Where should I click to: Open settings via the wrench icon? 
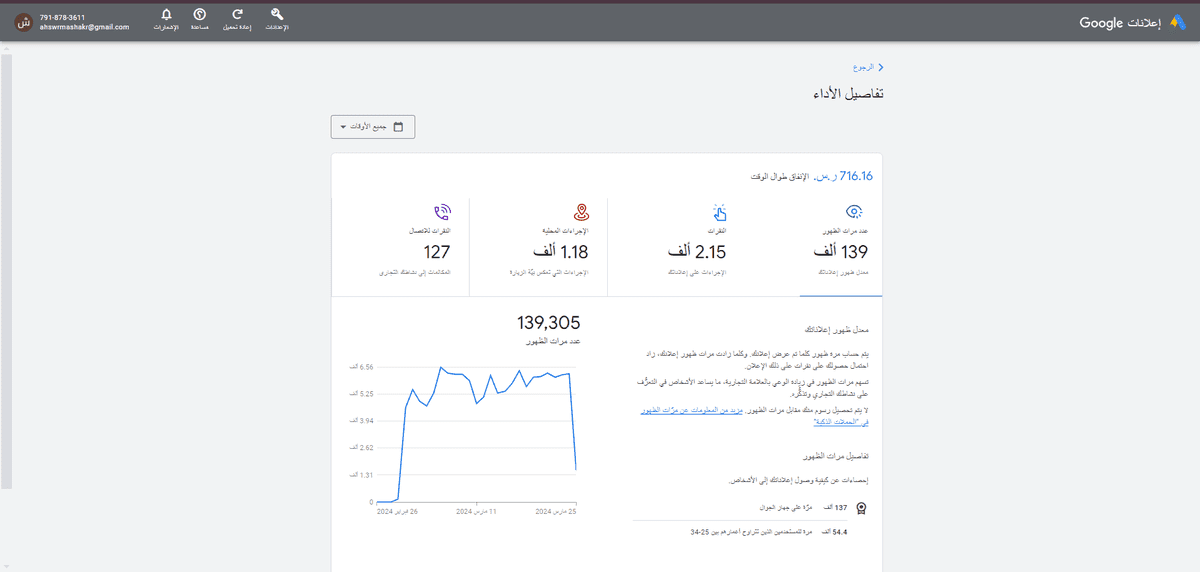[x=277, y=14]
